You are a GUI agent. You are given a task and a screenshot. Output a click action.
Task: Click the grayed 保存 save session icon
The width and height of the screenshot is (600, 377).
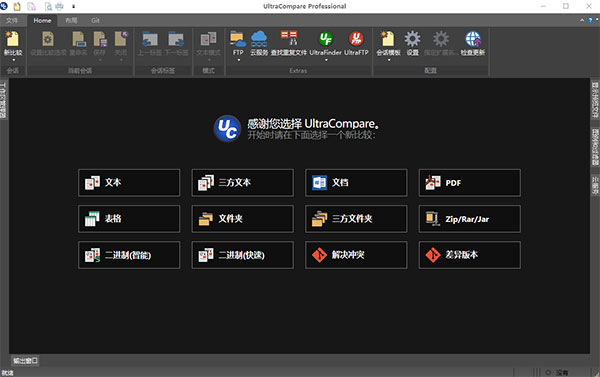point(100,39)
